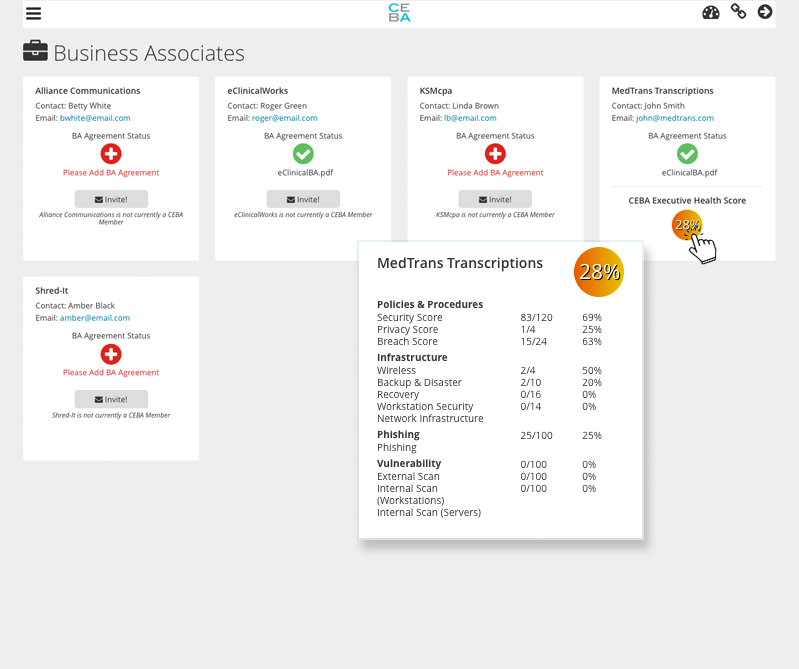Screen dimensions: 799x669
Task: Invite KSMcpa to CEBA
Action: click(495, 199)
